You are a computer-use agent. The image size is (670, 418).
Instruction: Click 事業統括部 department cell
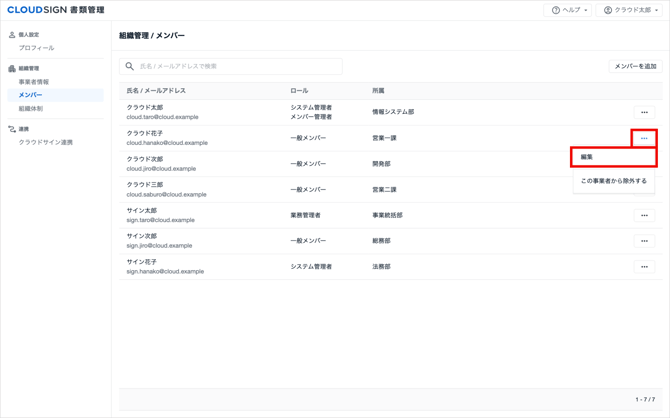[387, 215]
